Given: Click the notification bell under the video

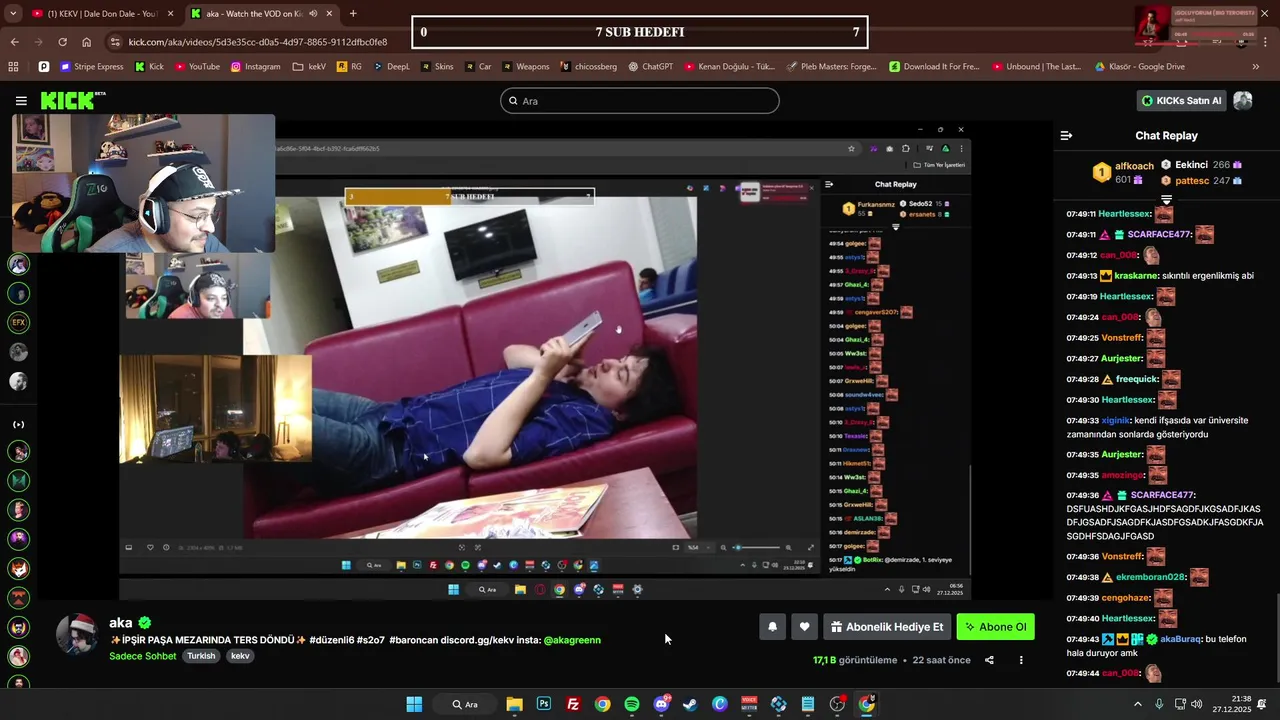Looking at the screenshot, I should (772, 627).
